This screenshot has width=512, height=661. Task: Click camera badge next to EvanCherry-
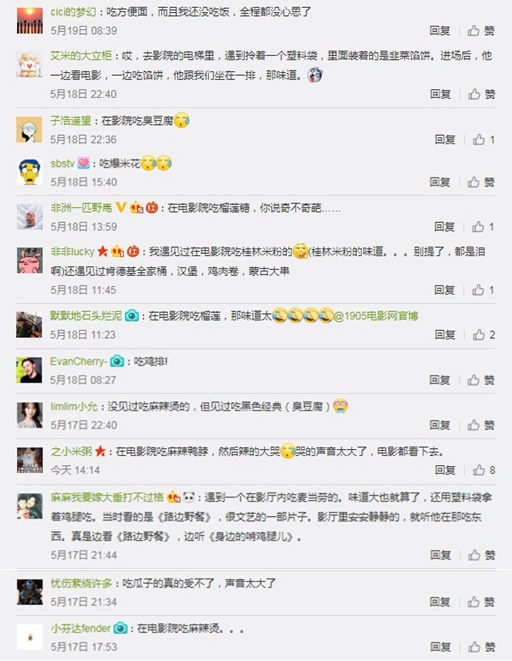point(117,361)
